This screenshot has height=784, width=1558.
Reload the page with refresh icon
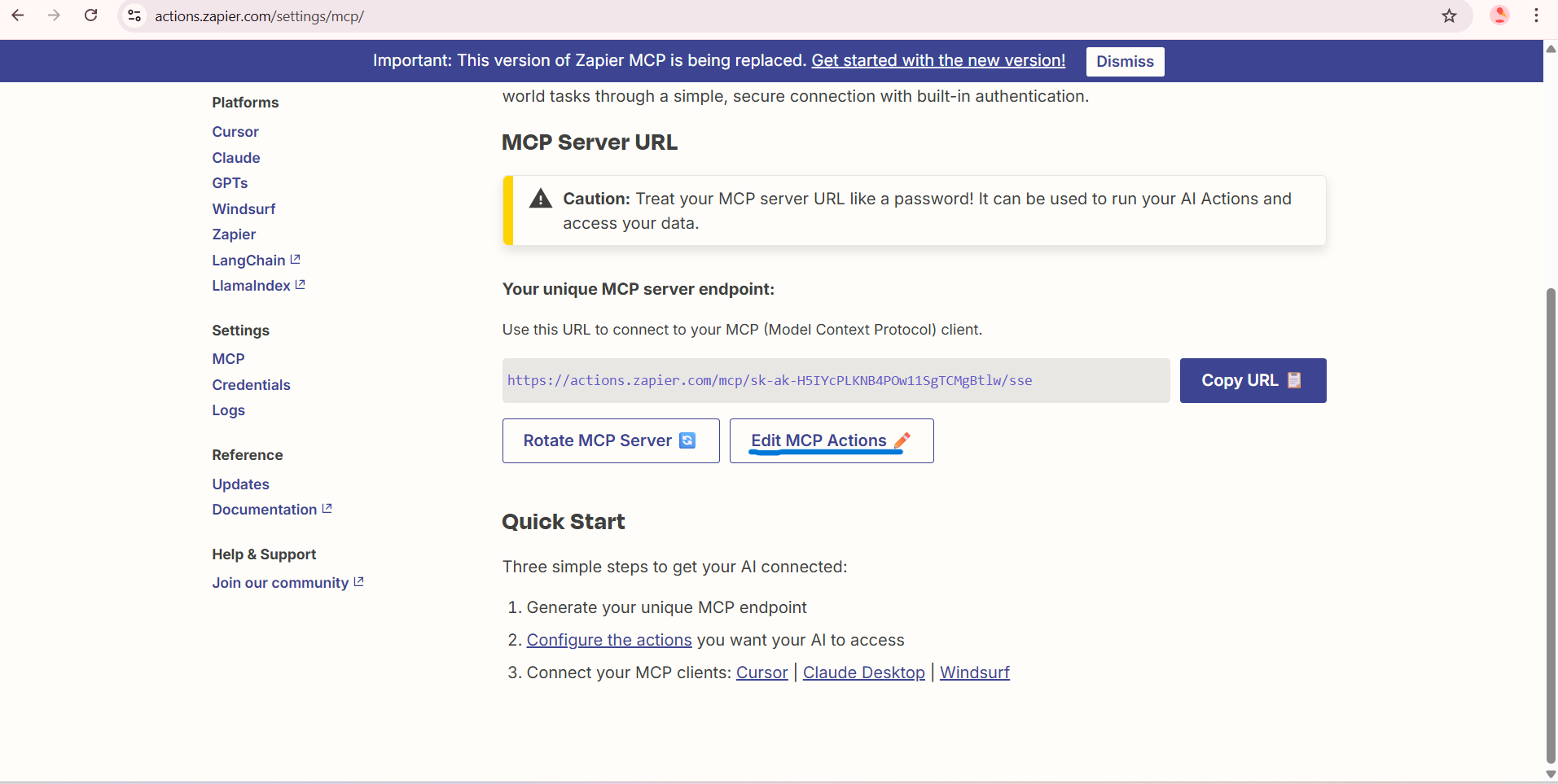pos(91,15)
